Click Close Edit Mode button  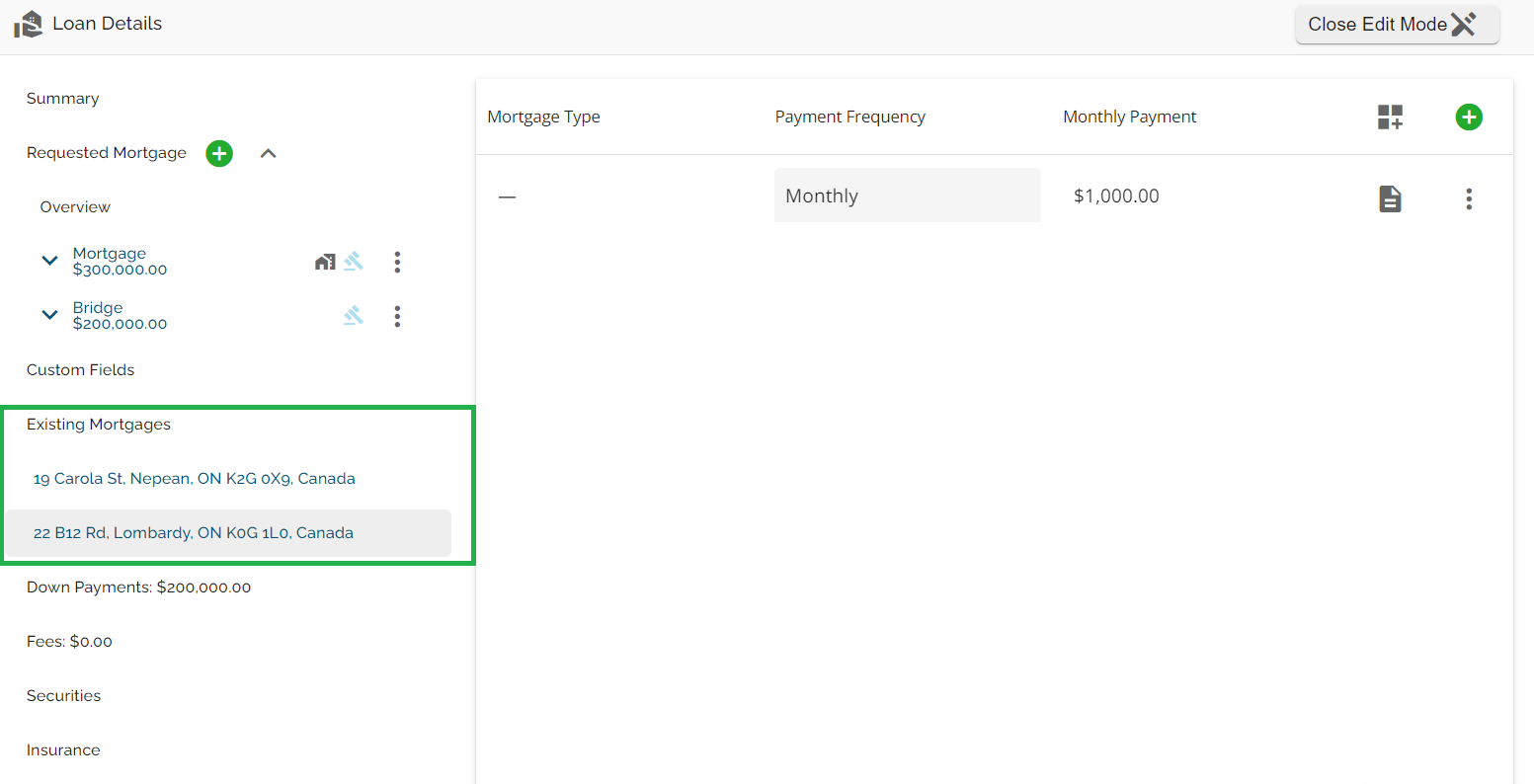point(1396,25)
